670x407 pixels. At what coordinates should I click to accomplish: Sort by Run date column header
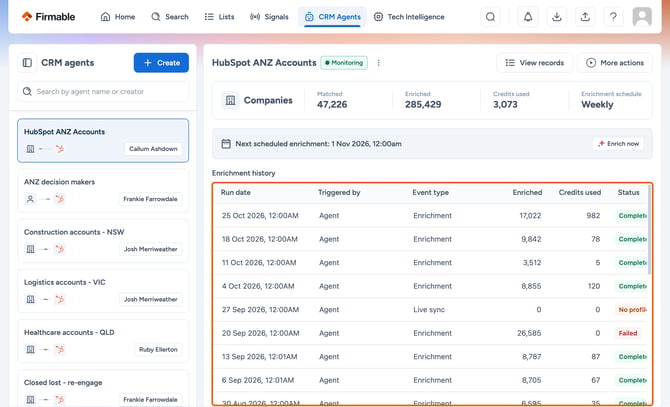point(236,193)
